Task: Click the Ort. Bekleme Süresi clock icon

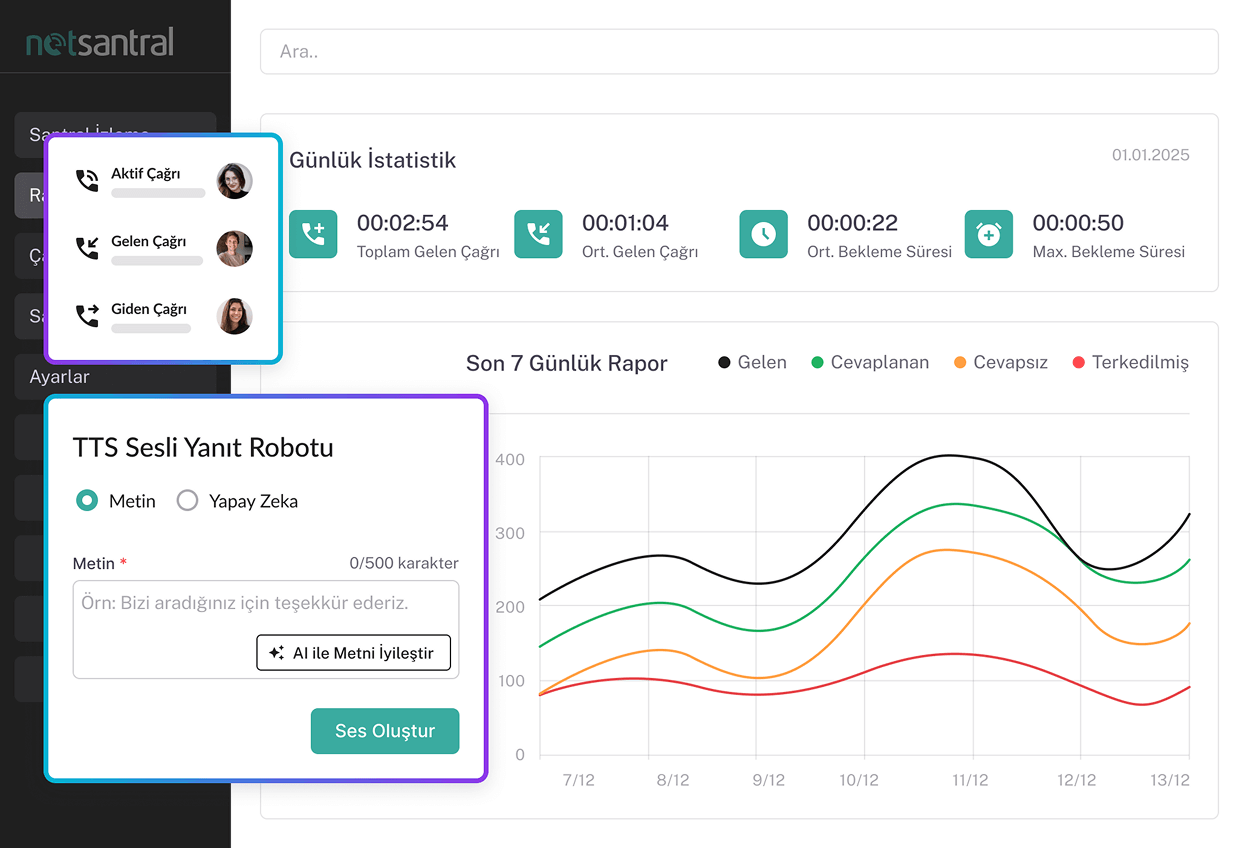Action: pos(763,234)
